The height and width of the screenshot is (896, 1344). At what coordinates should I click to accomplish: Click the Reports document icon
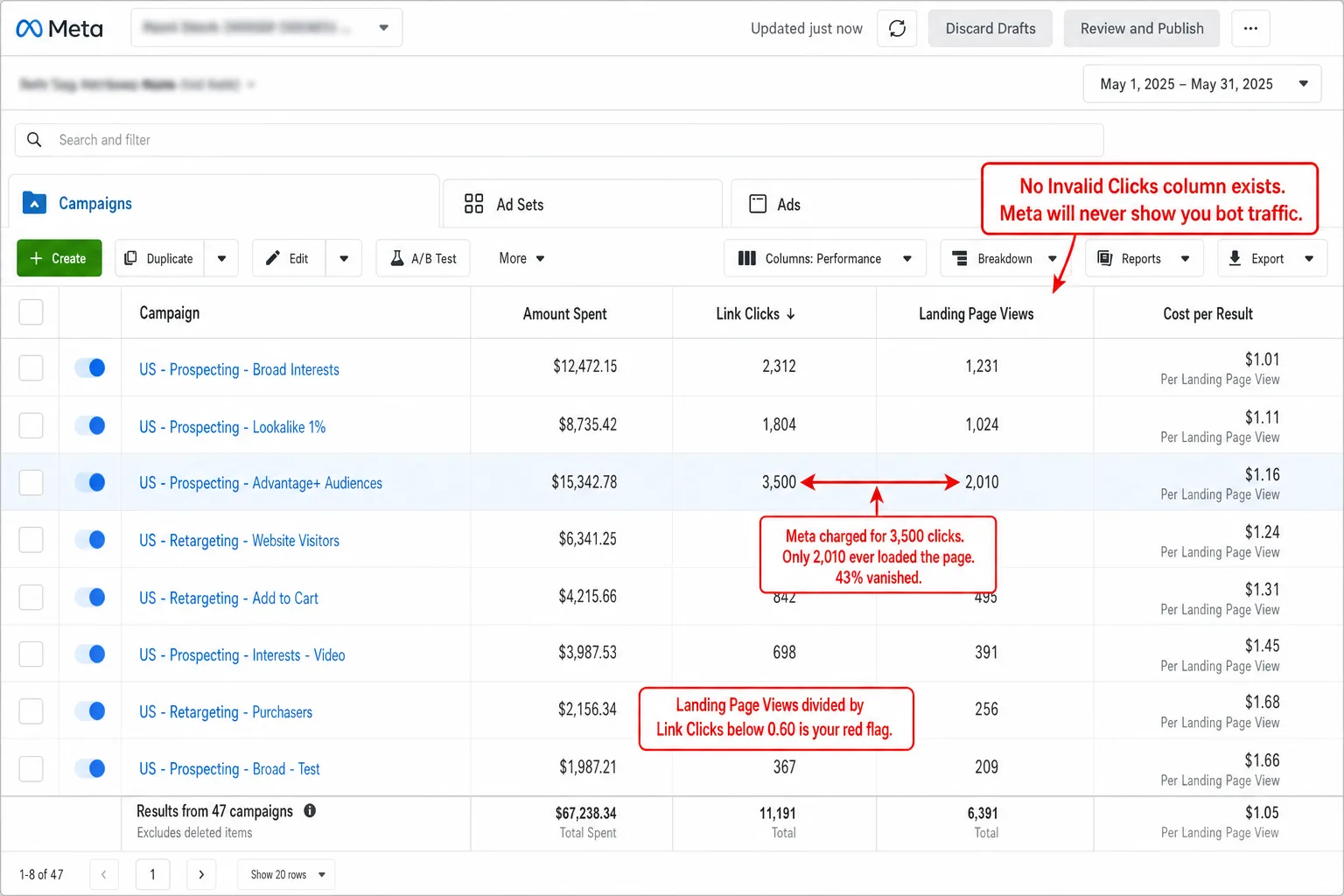[1104, 258]
